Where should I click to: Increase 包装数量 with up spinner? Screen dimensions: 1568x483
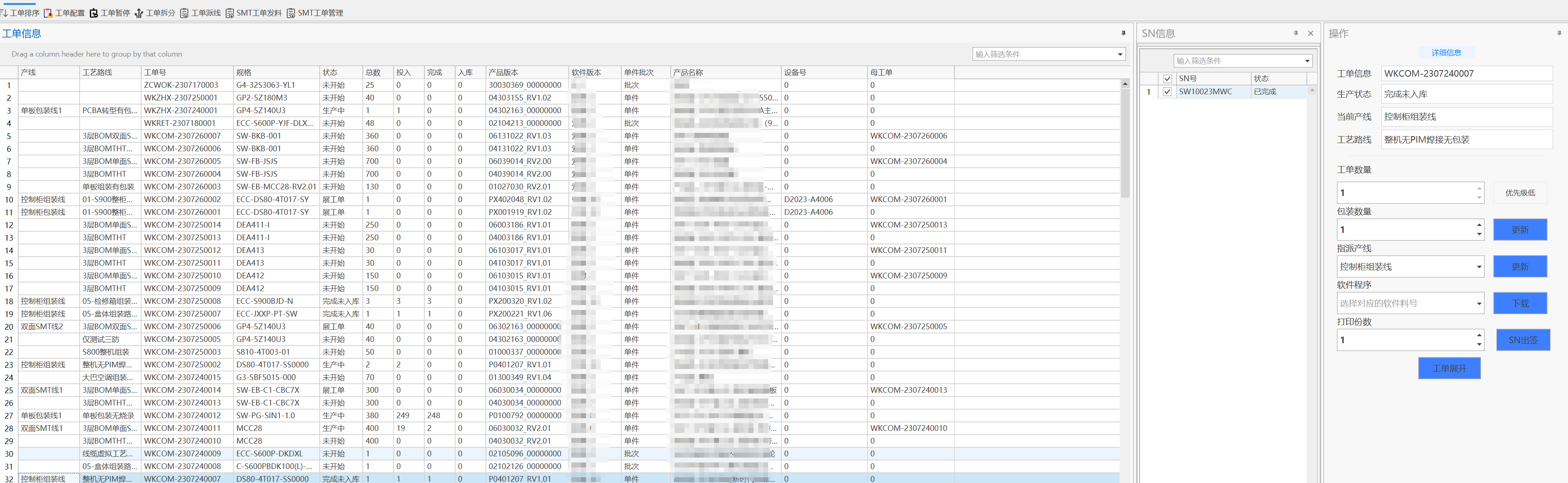pos(1479,225)
